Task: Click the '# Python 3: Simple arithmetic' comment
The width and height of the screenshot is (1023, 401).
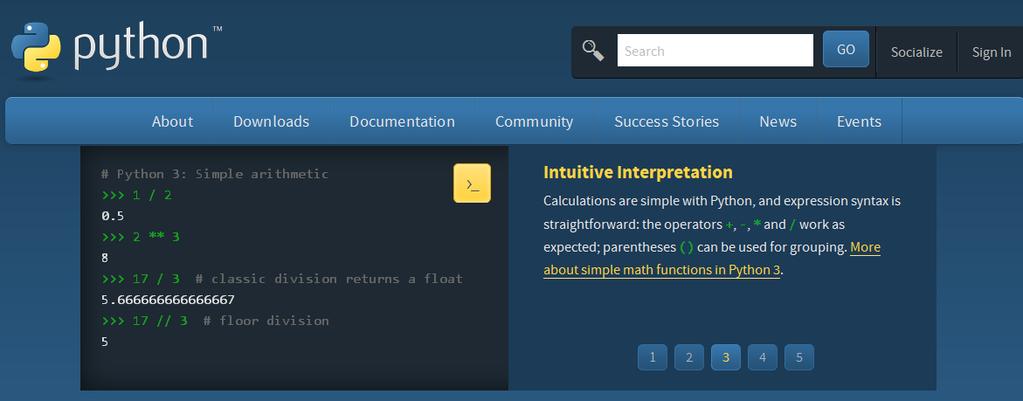Action: (215, 174)
